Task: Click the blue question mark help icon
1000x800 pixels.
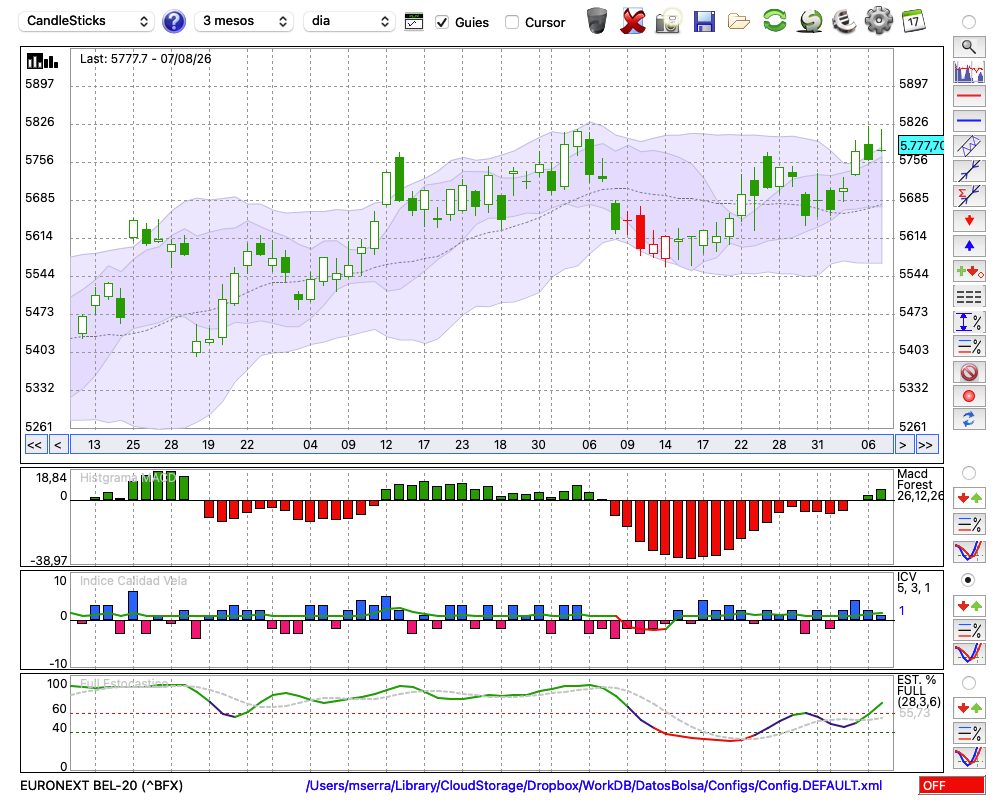Action: click(173, 22)
